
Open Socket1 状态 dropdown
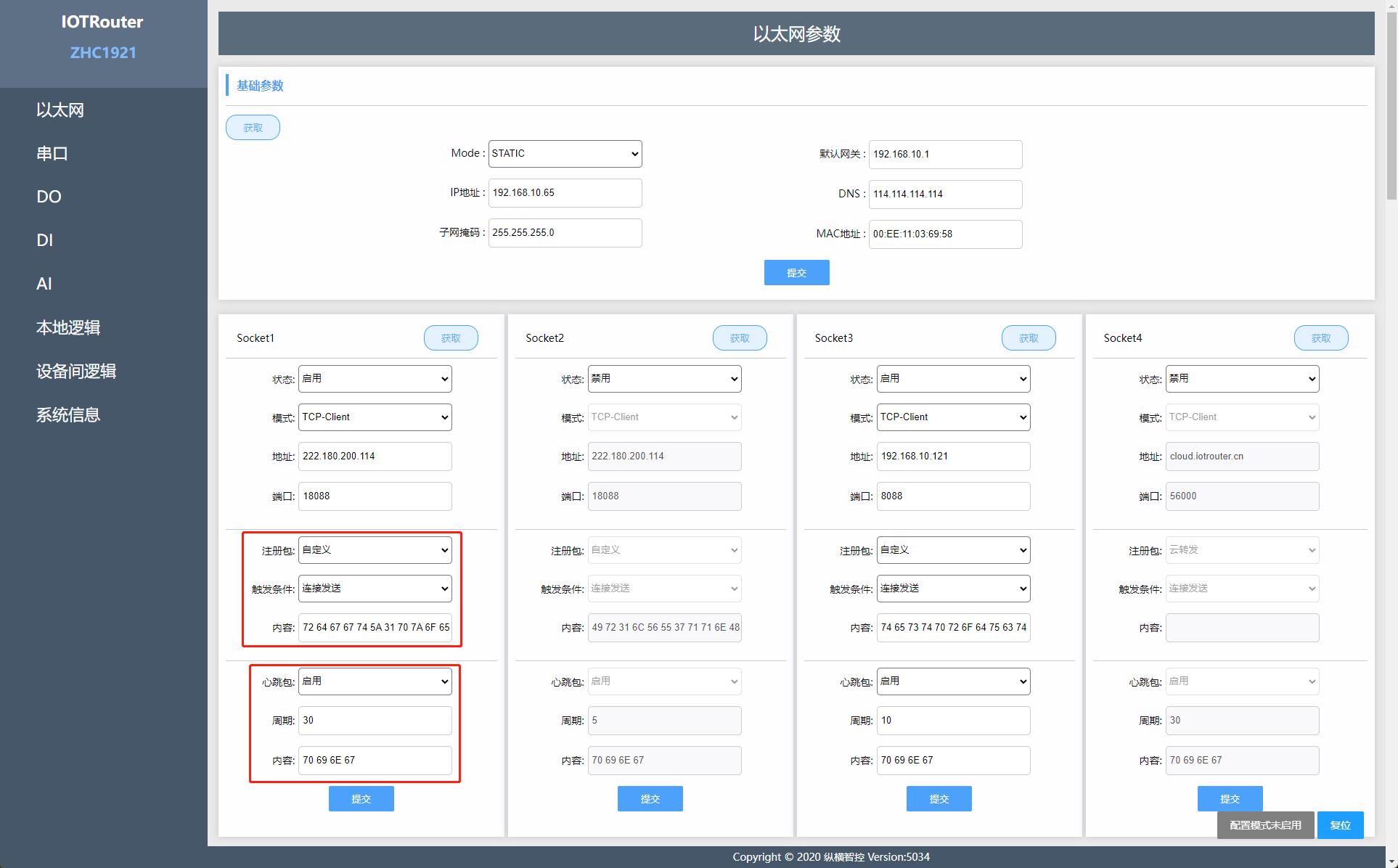(375, 379)
